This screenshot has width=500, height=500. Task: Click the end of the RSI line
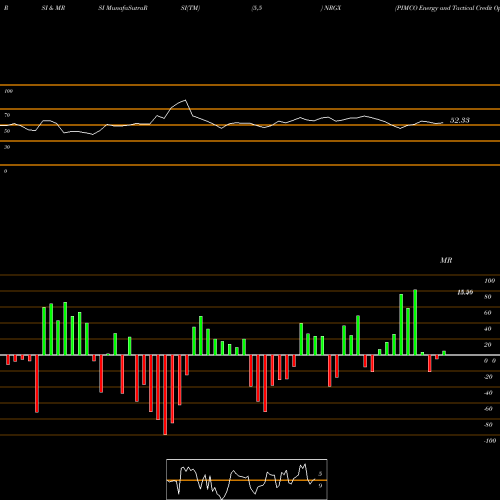tap(443, 123)
